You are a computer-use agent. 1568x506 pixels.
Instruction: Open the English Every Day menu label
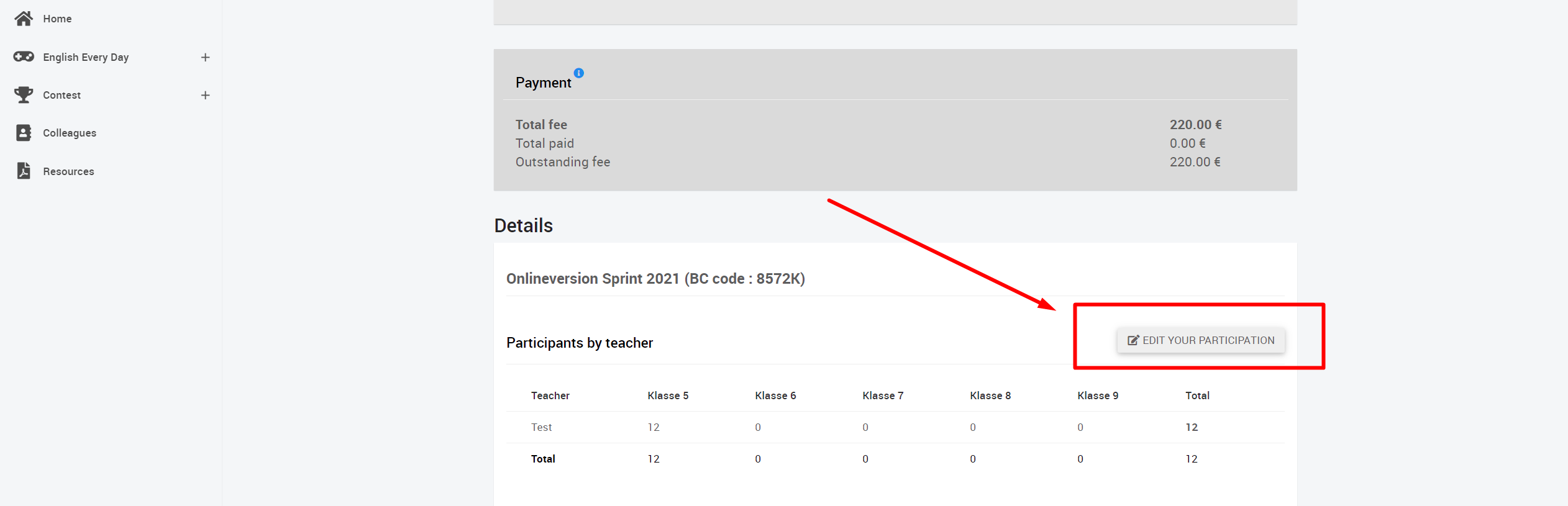click(x=86, y=57)
